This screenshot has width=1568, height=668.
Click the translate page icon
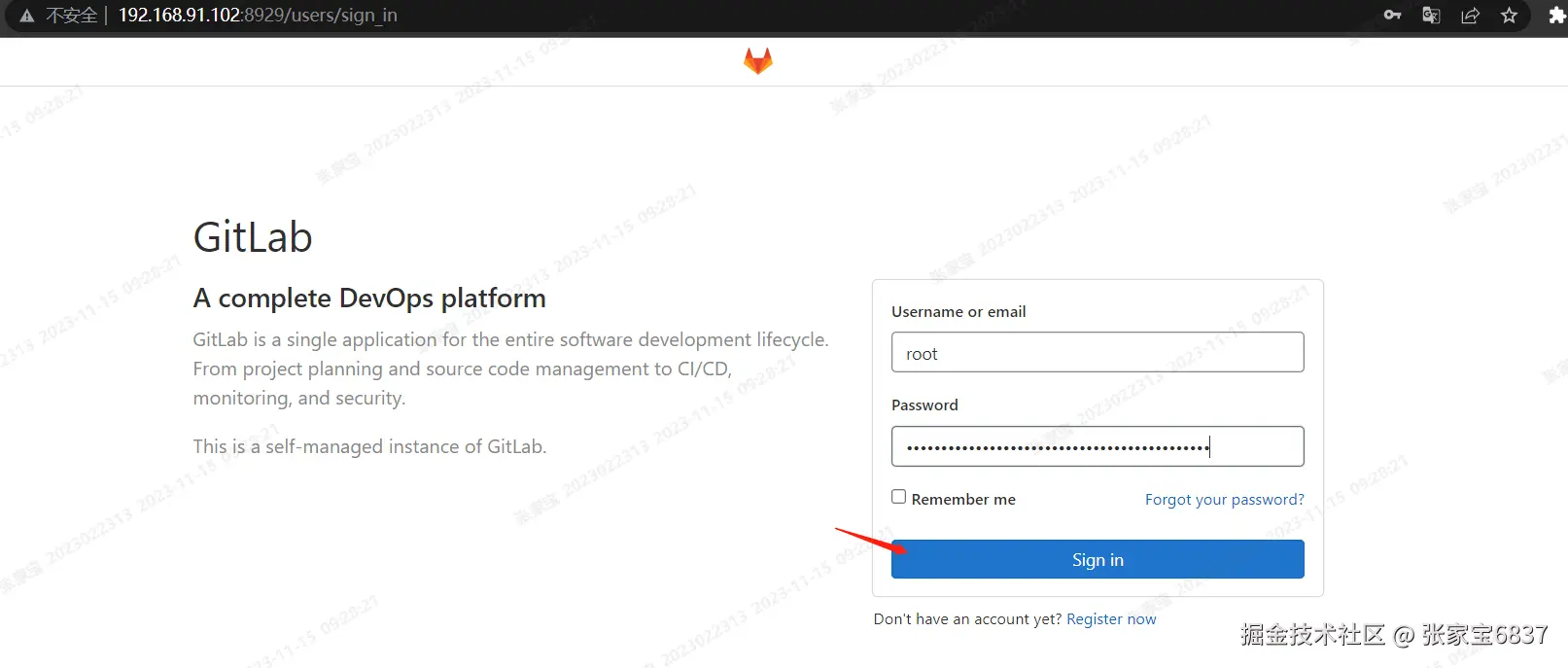click(x=1431, y=15)
